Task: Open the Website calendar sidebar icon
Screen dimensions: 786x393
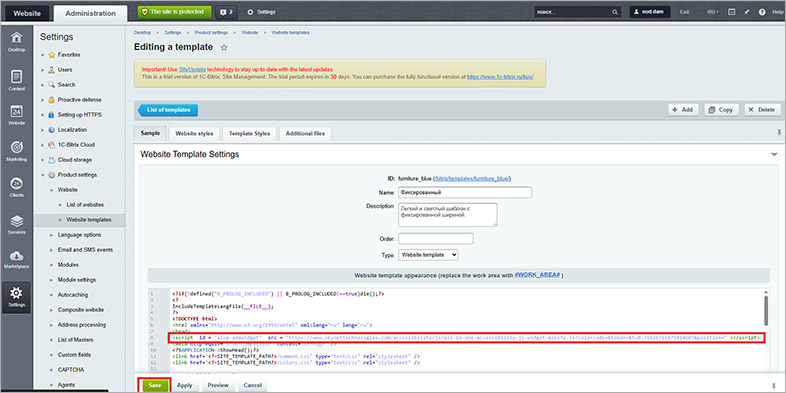Action: click(x=17, y=115)
